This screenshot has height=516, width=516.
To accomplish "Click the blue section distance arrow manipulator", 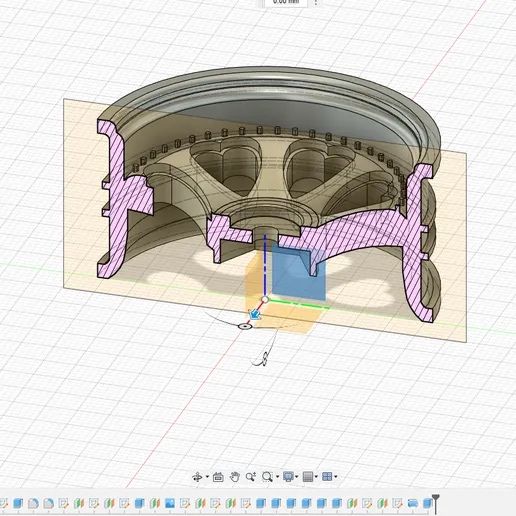I will [x=255, y=314].
